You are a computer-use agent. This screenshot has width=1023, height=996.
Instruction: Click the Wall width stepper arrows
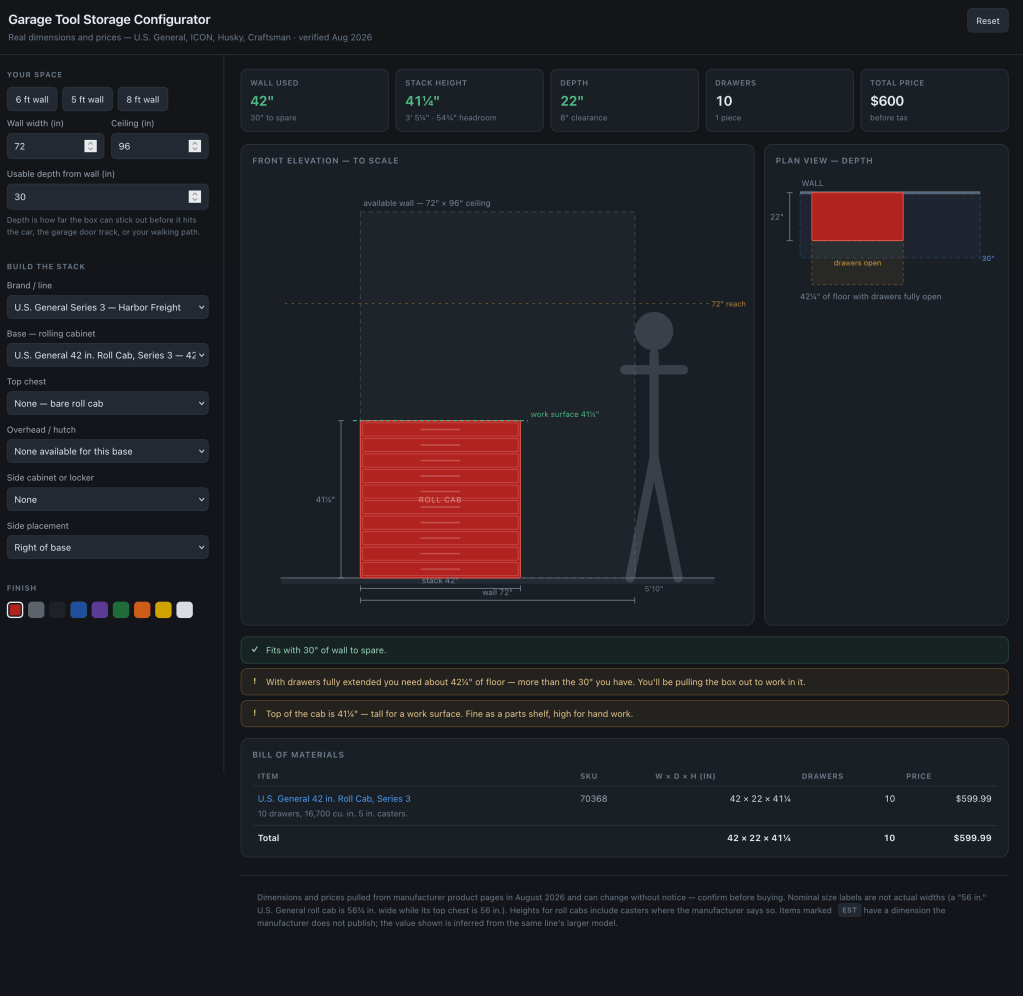(91, 146)
